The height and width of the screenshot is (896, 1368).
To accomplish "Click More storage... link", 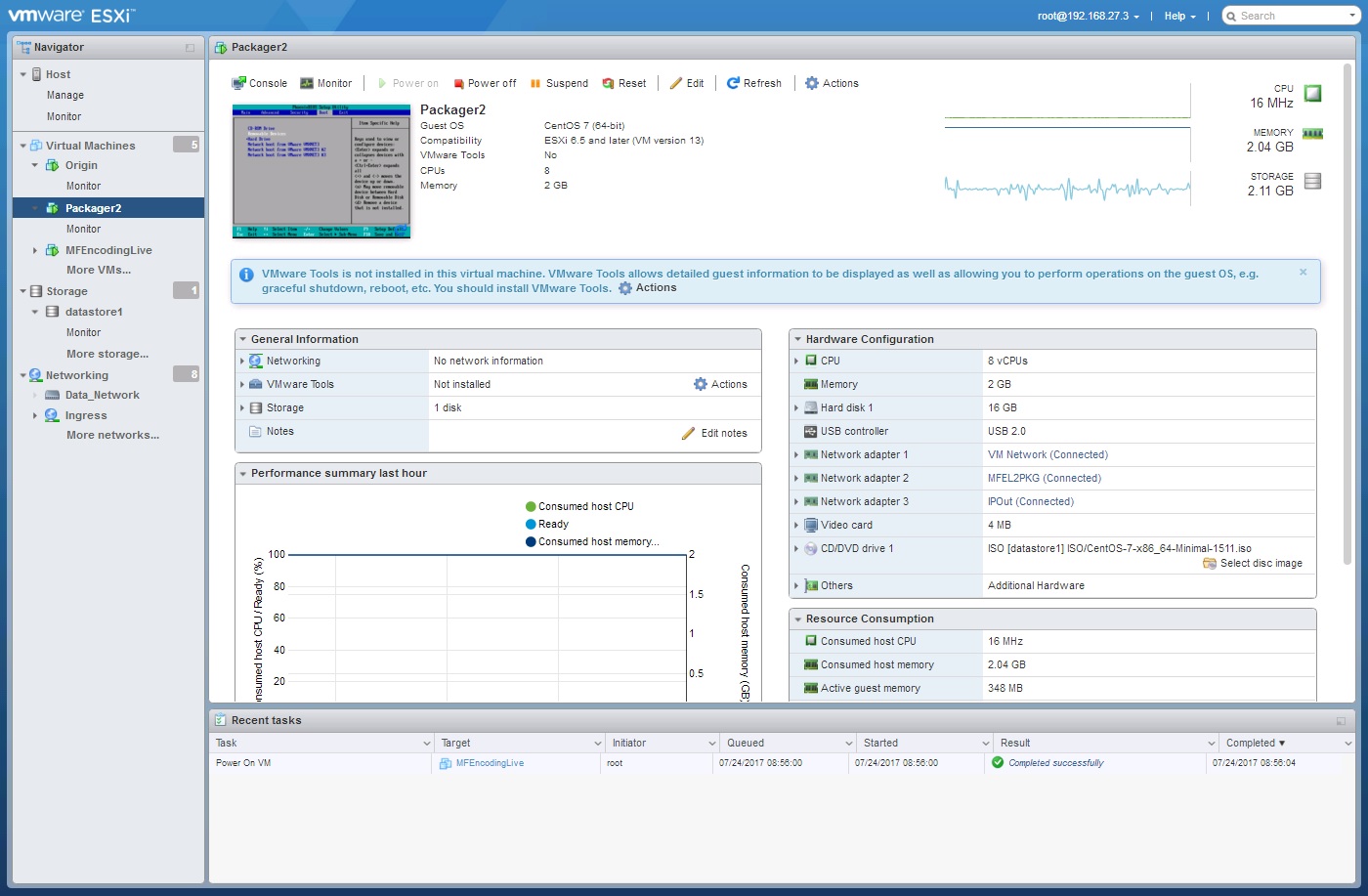I will [x=107, y=354].
